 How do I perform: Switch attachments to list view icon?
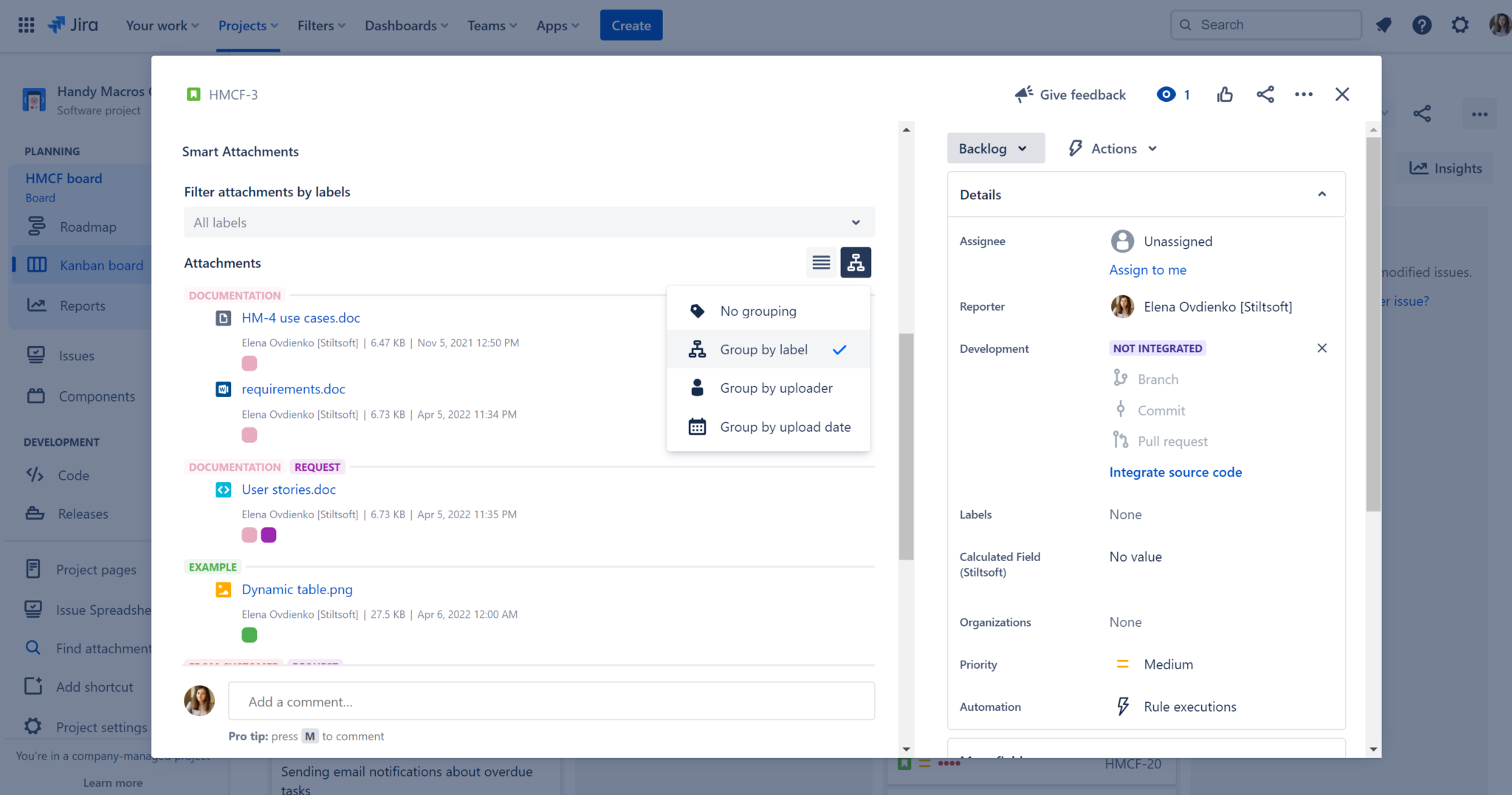(x=820, y=262)
